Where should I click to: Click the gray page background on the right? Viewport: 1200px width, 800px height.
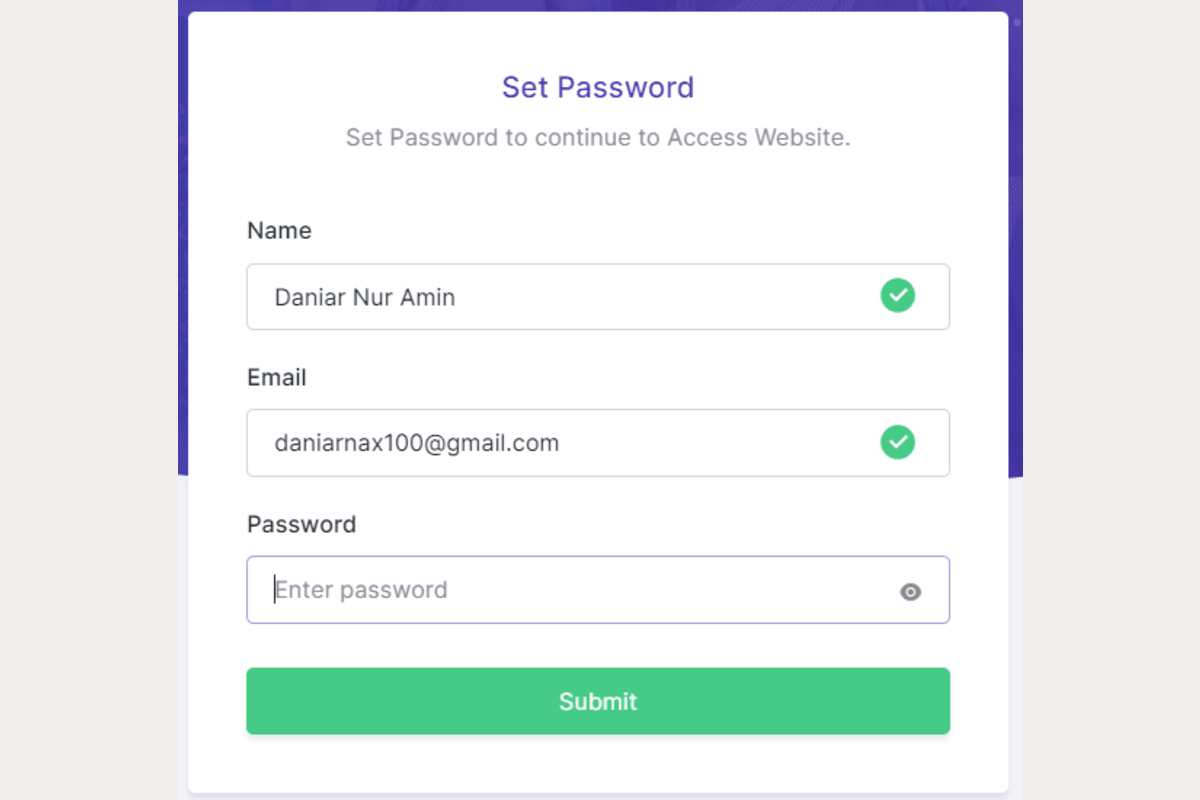(1110, 400)
